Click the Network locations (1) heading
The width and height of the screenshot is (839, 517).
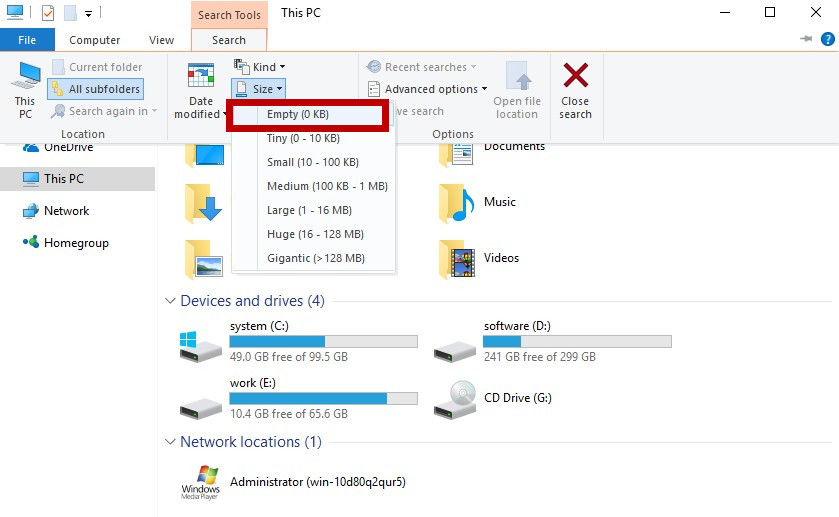(251, 442)
